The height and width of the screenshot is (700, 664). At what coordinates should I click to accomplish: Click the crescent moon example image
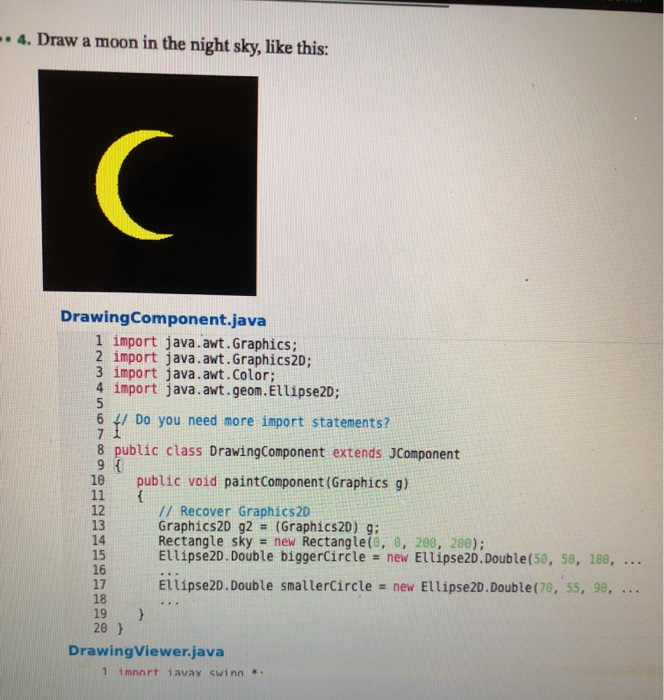point(148,182)
